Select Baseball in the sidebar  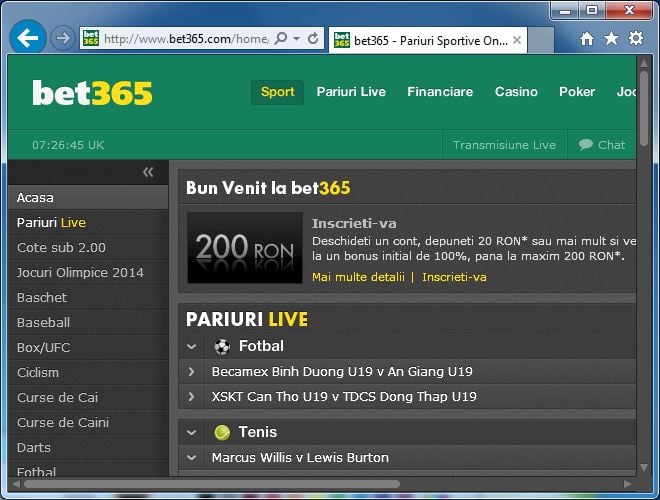(x=88, y=323)
